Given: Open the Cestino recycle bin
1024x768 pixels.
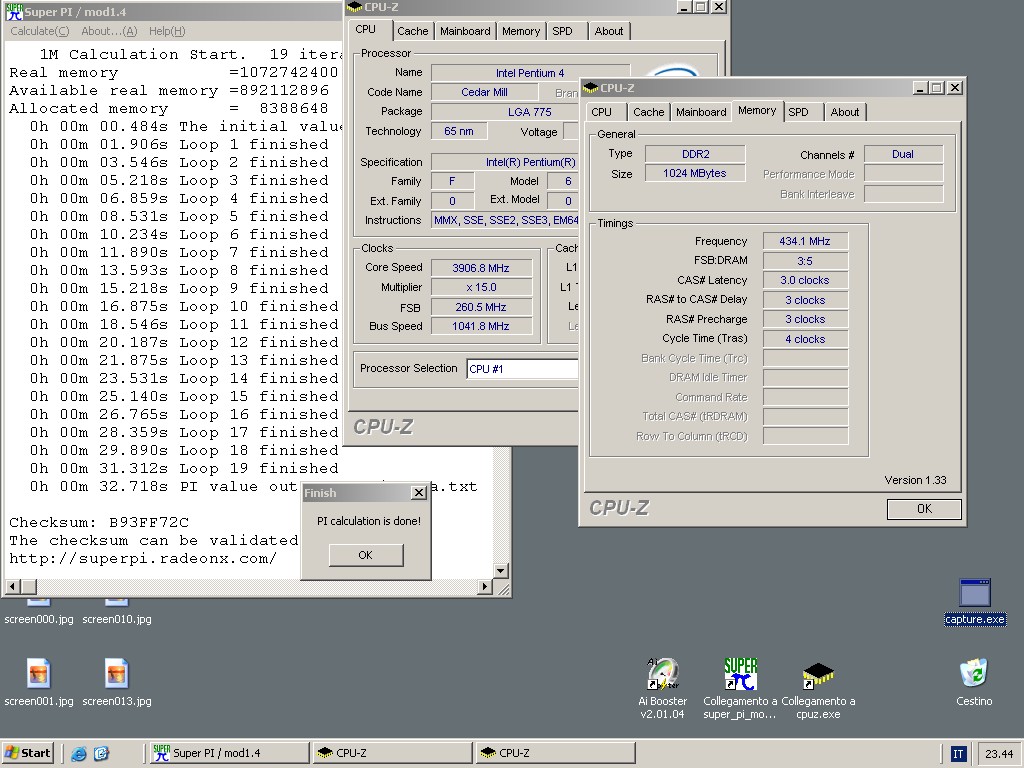Looking at the screenshot, I should 974,673.
